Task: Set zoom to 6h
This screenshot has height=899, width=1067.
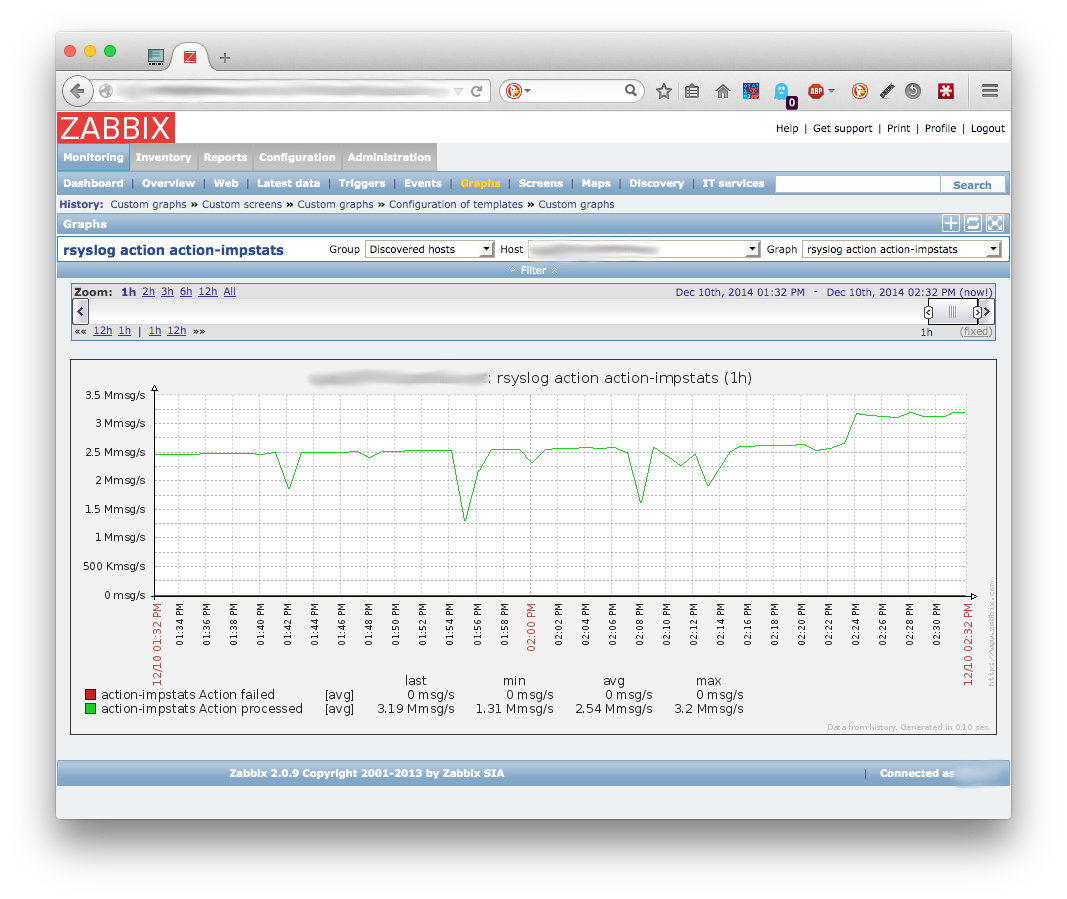Action: point(186,291)
